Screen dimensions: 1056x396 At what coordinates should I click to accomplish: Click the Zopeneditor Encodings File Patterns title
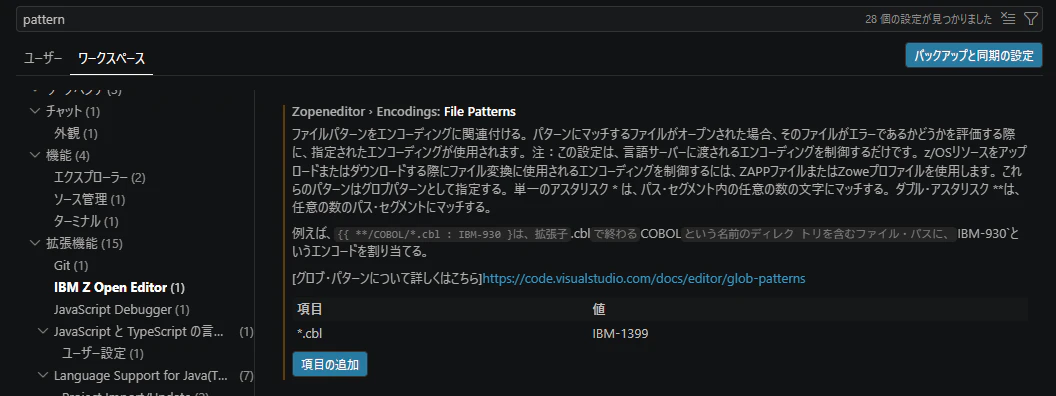point(404,111)
